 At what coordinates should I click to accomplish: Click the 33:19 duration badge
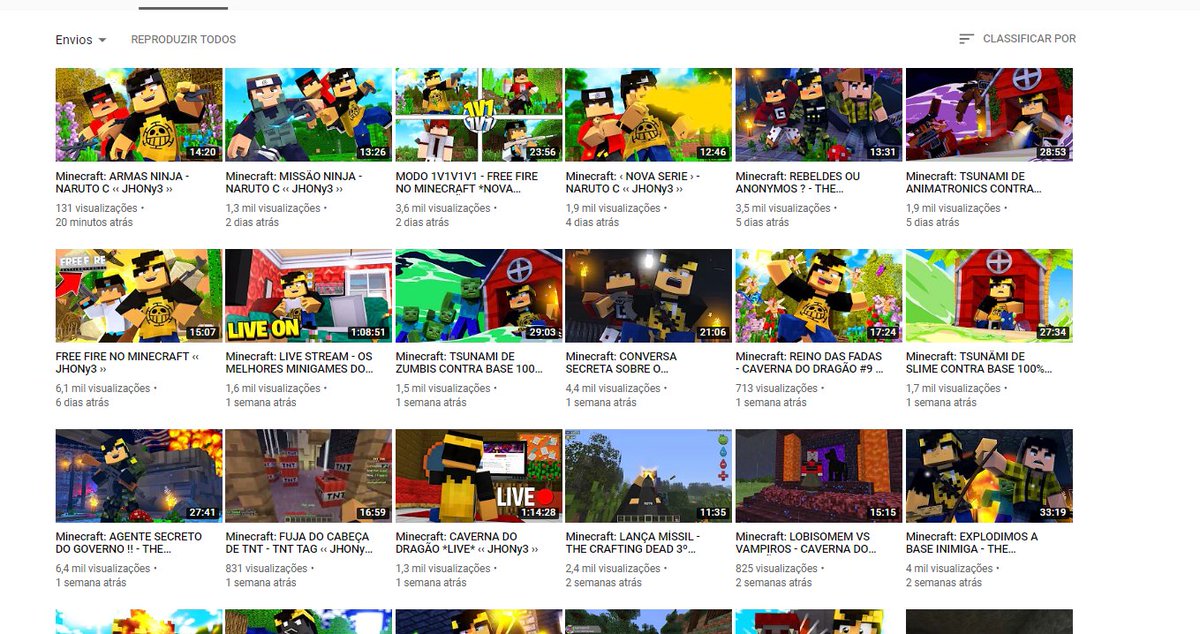1054,513
